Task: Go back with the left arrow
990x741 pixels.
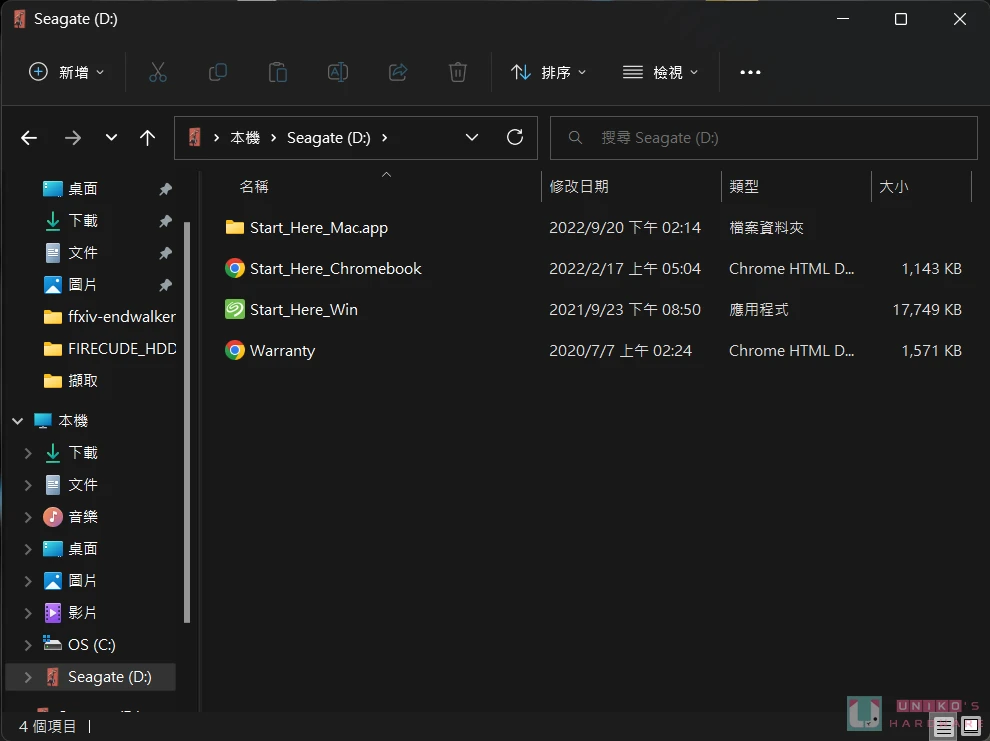Action: point(29,138)
